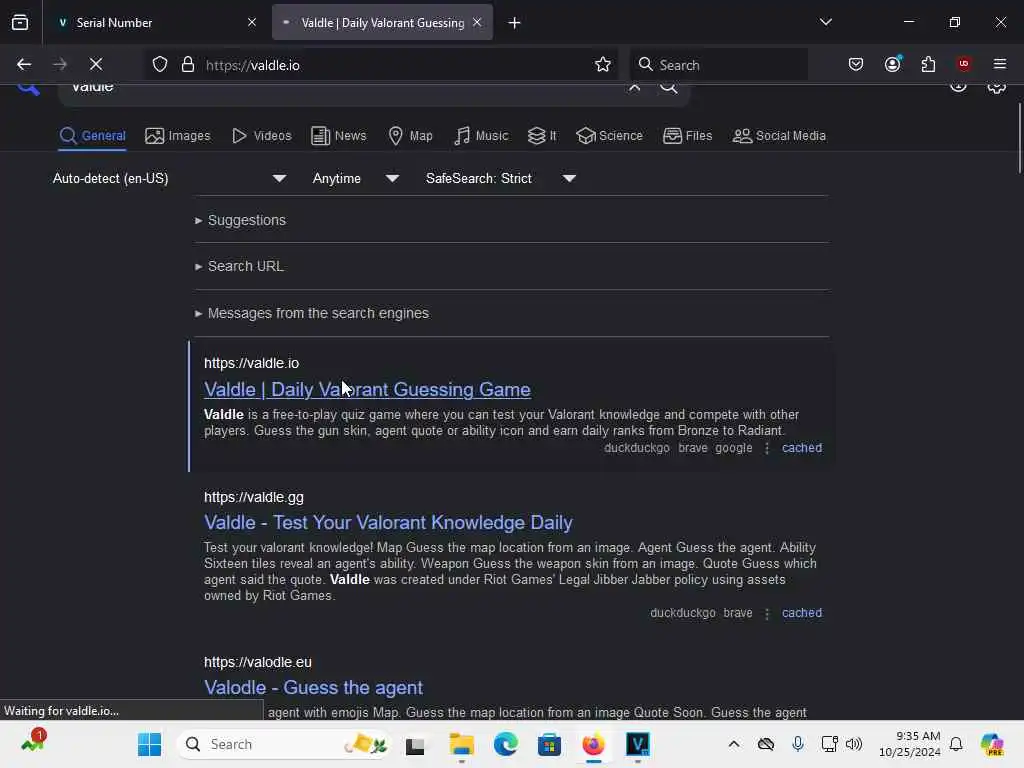Open the Valodle - Guess the agent result
1024x768 pixels.
313,688
